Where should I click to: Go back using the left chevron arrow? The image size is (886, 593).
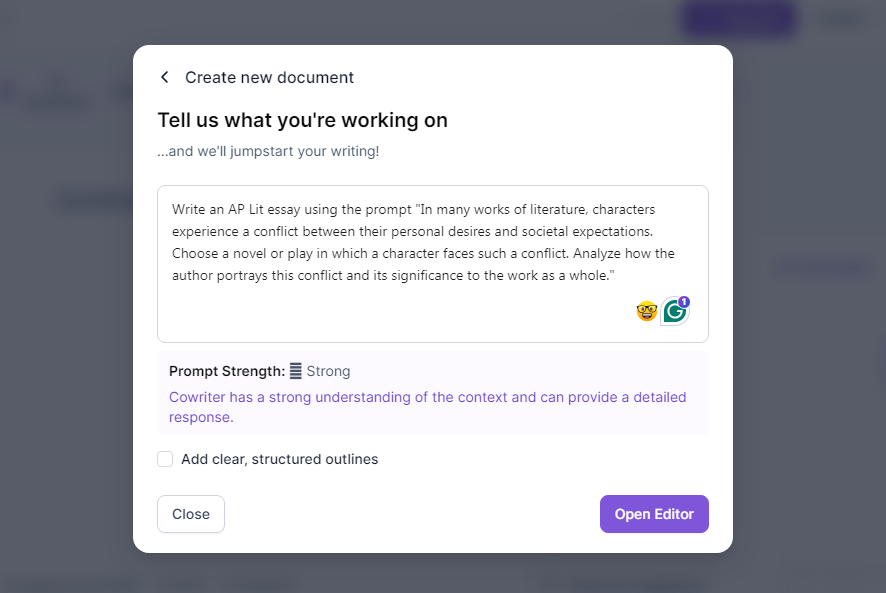164,77
